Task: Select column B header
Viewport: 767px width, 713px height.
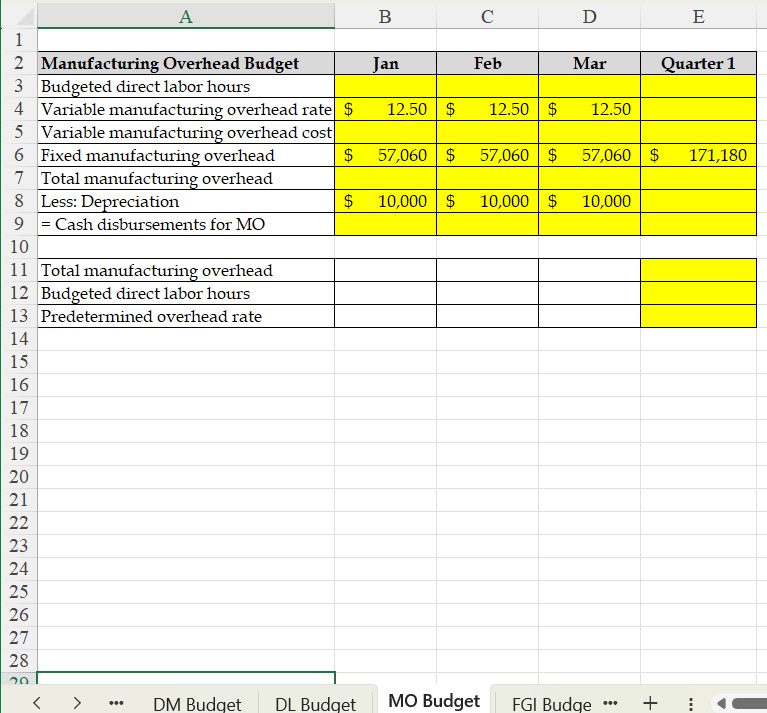Action: coord(385,17)
